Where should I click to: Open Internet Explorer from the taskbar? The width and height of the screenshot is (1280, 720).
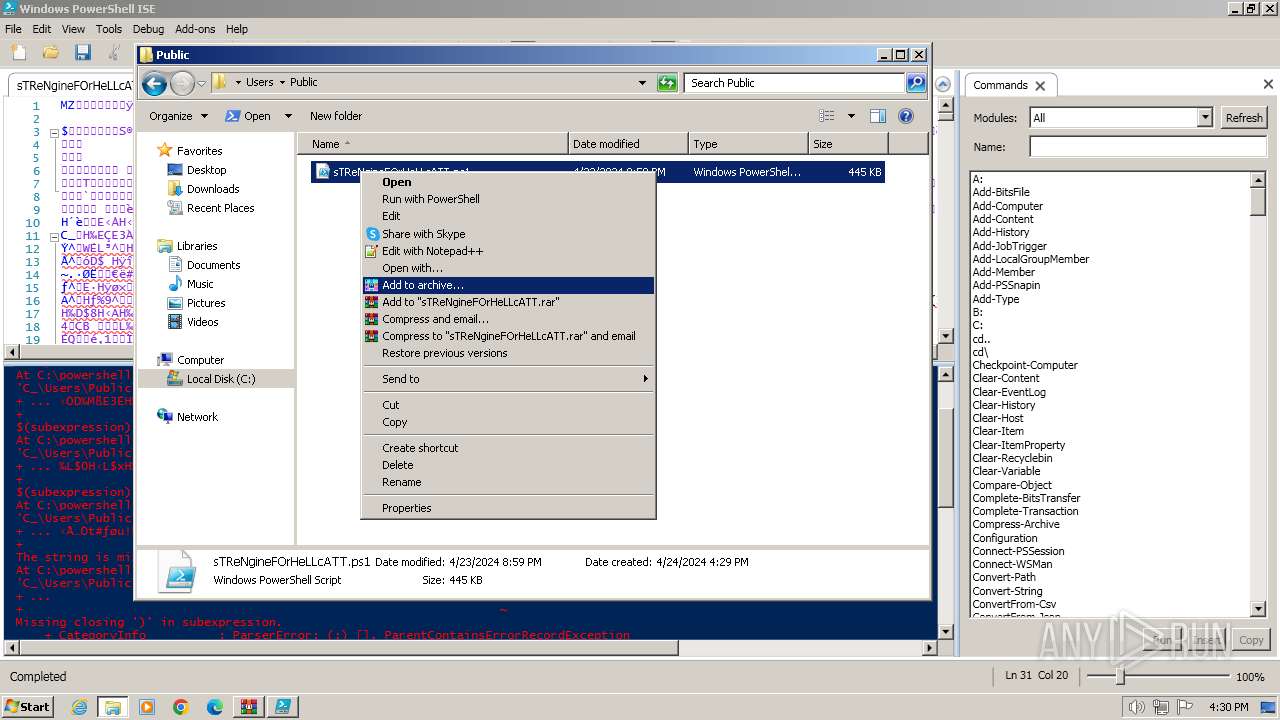point(79,707)
